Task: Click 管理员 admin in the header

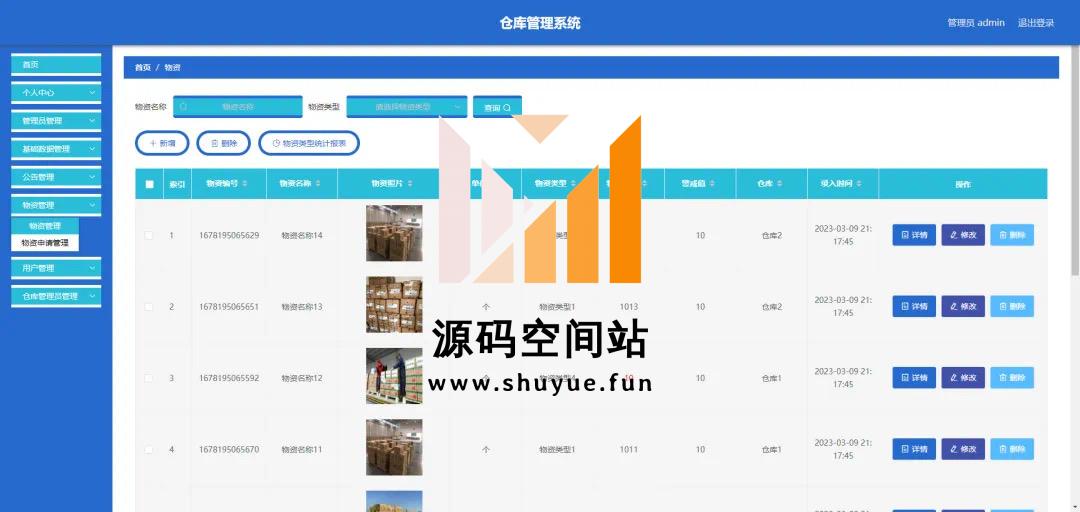Action: [976, 23]
